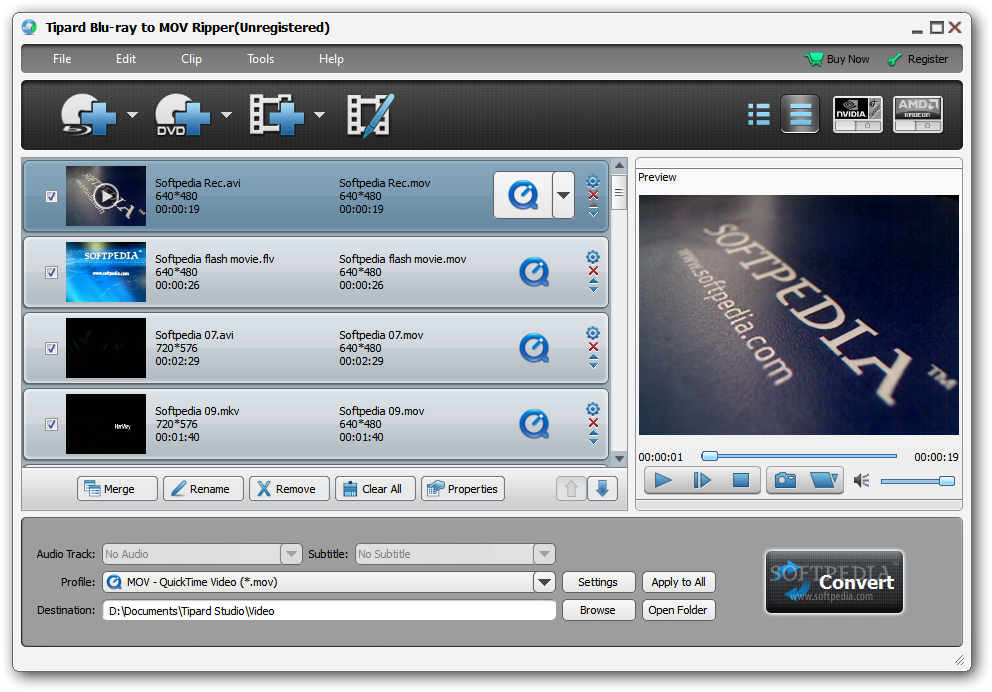
Task: Click Apply to All button
Action: [678, 582]
